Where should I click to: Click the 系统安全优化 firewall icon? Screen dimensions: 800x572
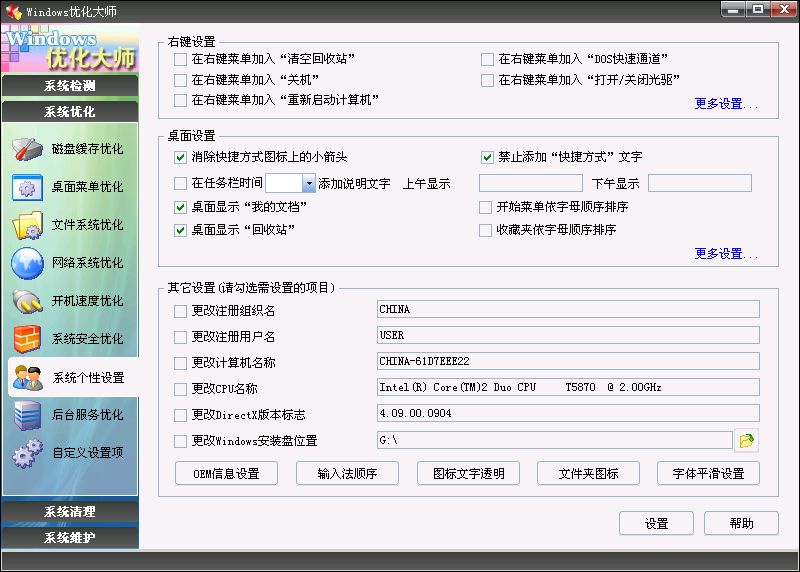(27, 339)
